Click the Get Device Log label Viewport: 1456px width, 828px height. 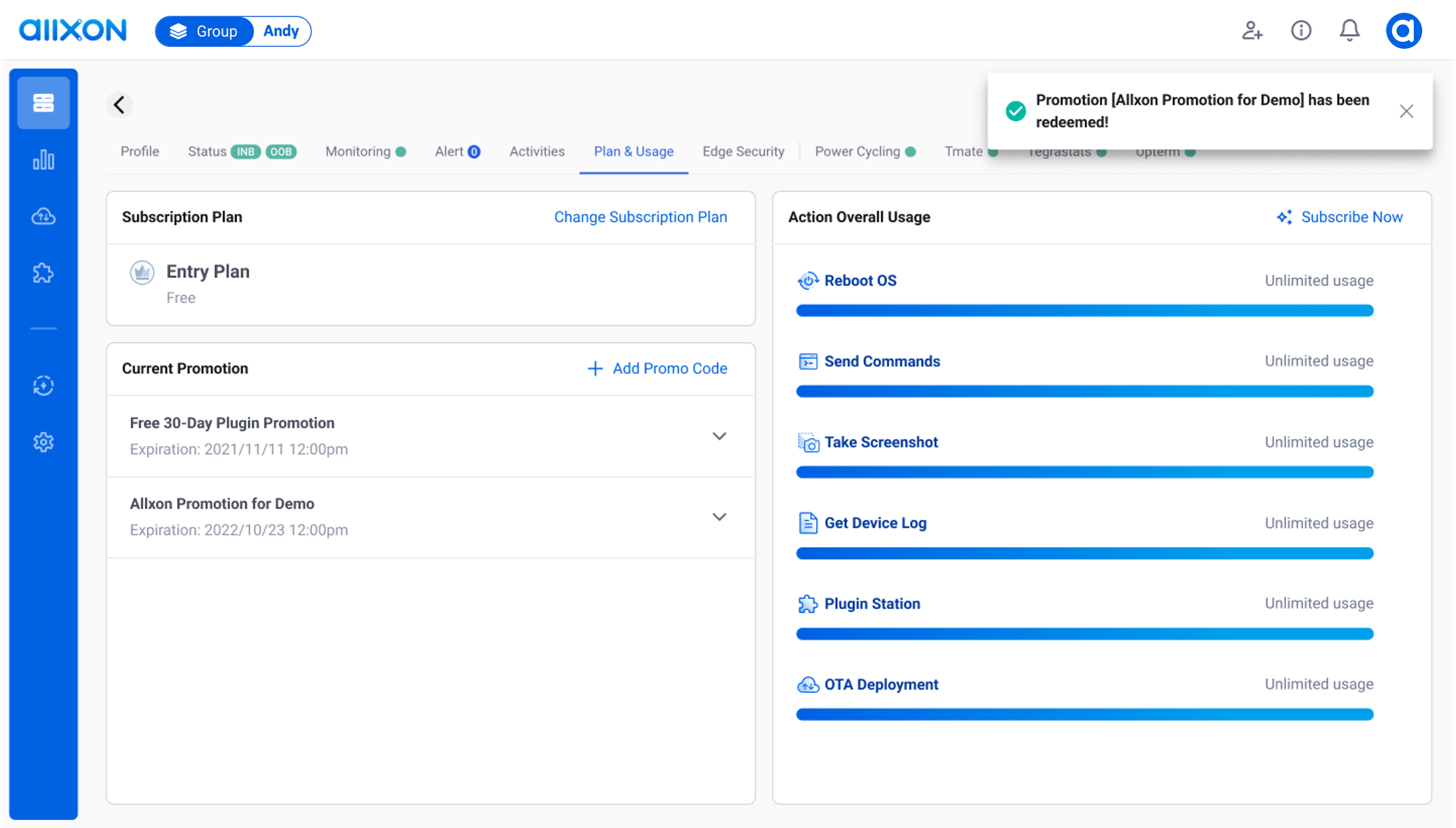point(875,523)
